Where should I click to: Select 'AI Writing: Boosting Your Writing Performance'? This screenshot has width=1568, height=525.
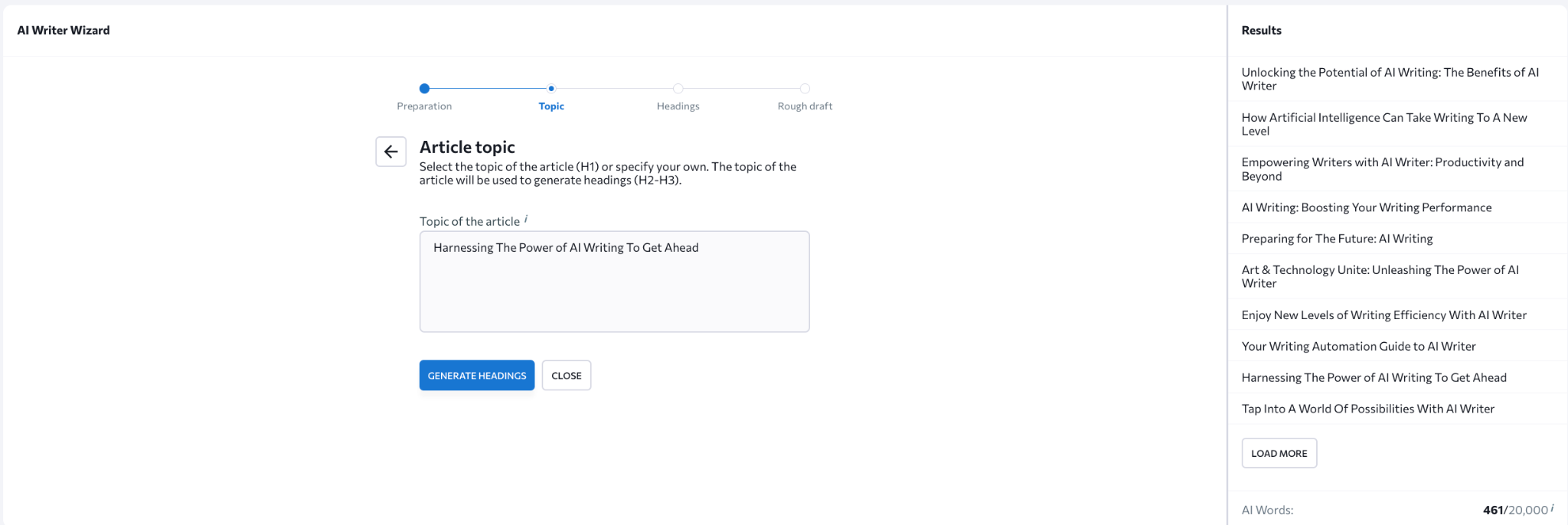[x=1366, y=207]
